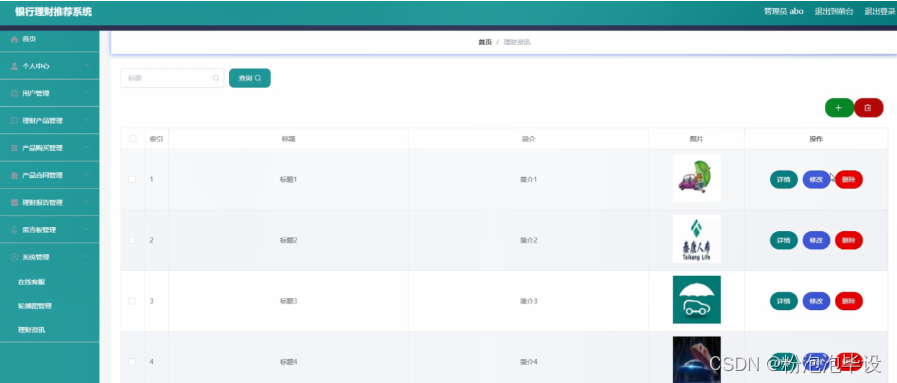Screen dimensions: 897x383
Task: Click the person icon beside 个人中心
Action: coord(15,66)
